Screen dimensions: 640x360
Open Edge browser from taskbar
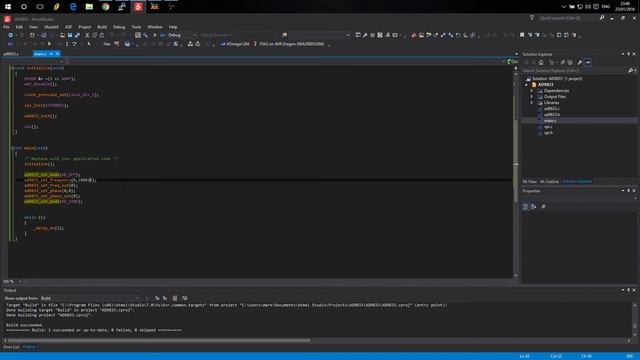coord(73,7)
